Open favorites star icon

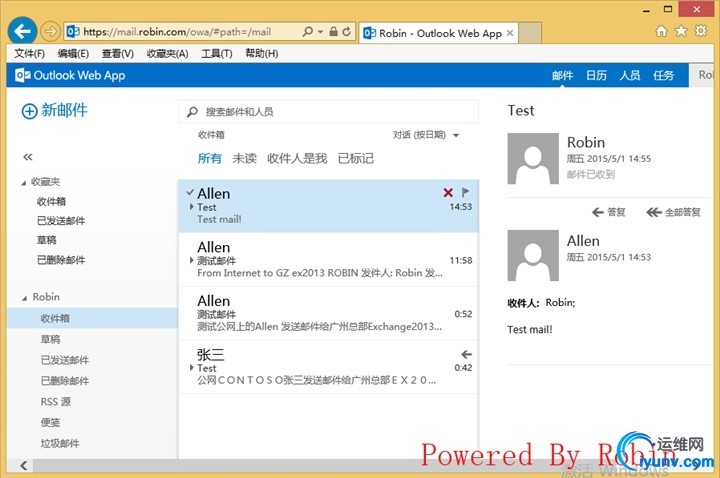click(681, 31)
